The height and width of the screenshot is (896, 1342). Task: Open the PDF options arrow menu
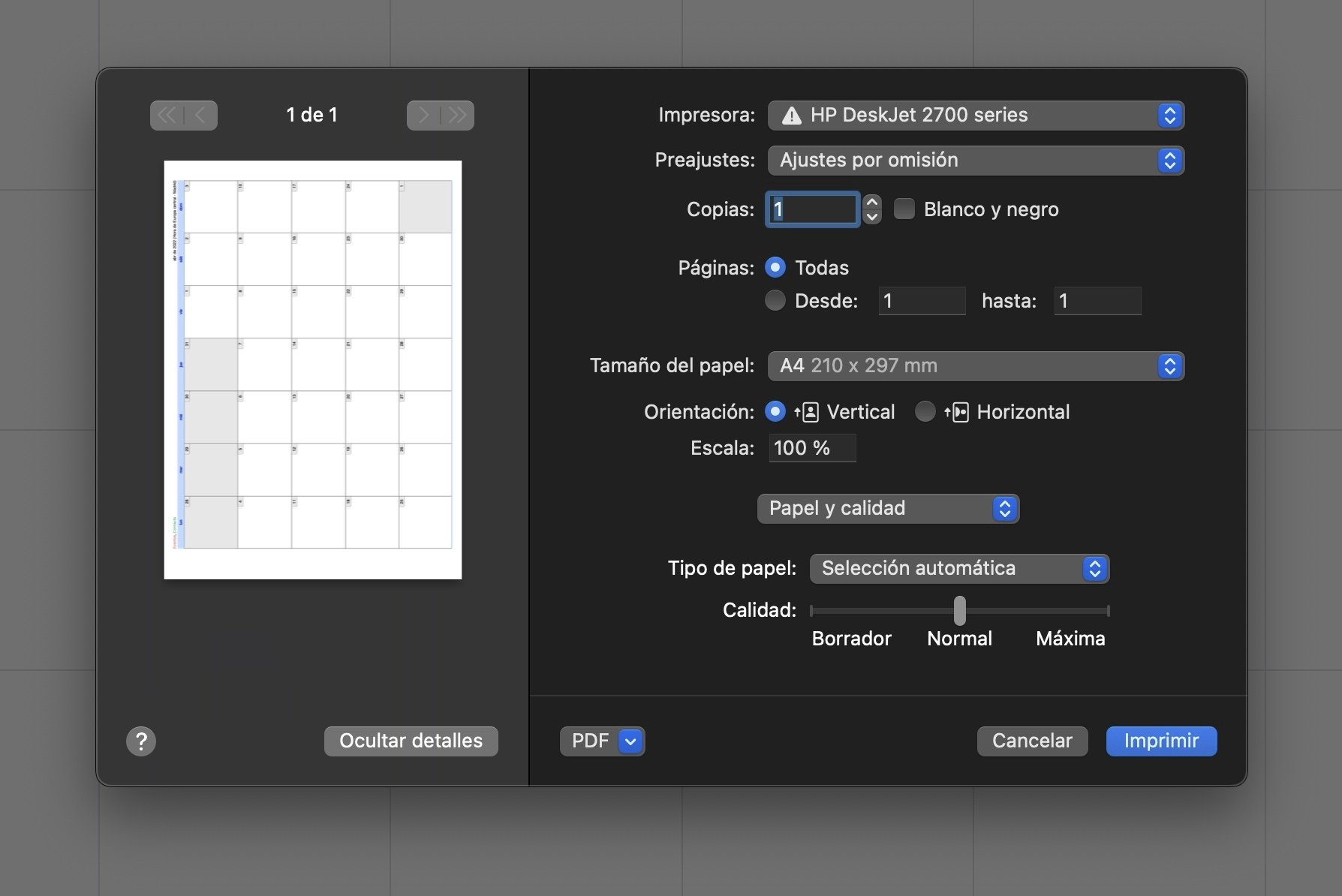pos(630,741)
